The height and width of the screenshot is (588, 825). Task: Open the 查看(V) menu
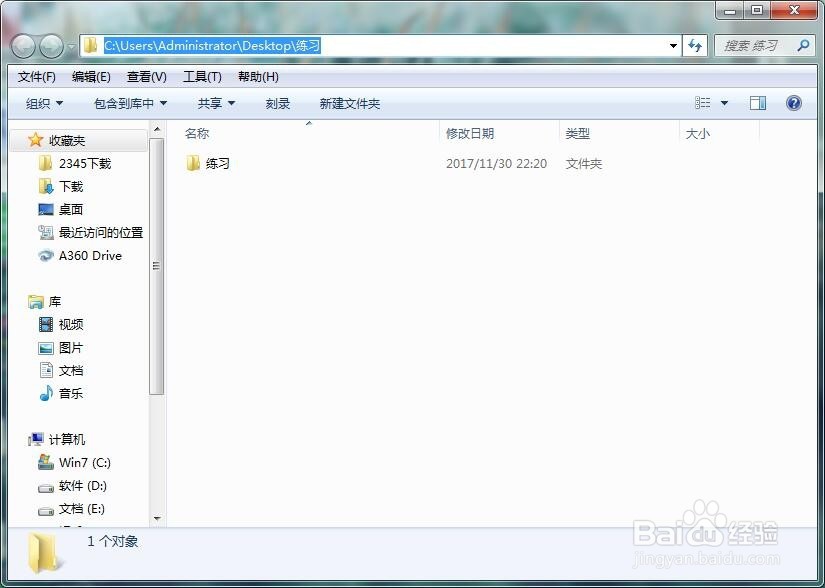146,76
